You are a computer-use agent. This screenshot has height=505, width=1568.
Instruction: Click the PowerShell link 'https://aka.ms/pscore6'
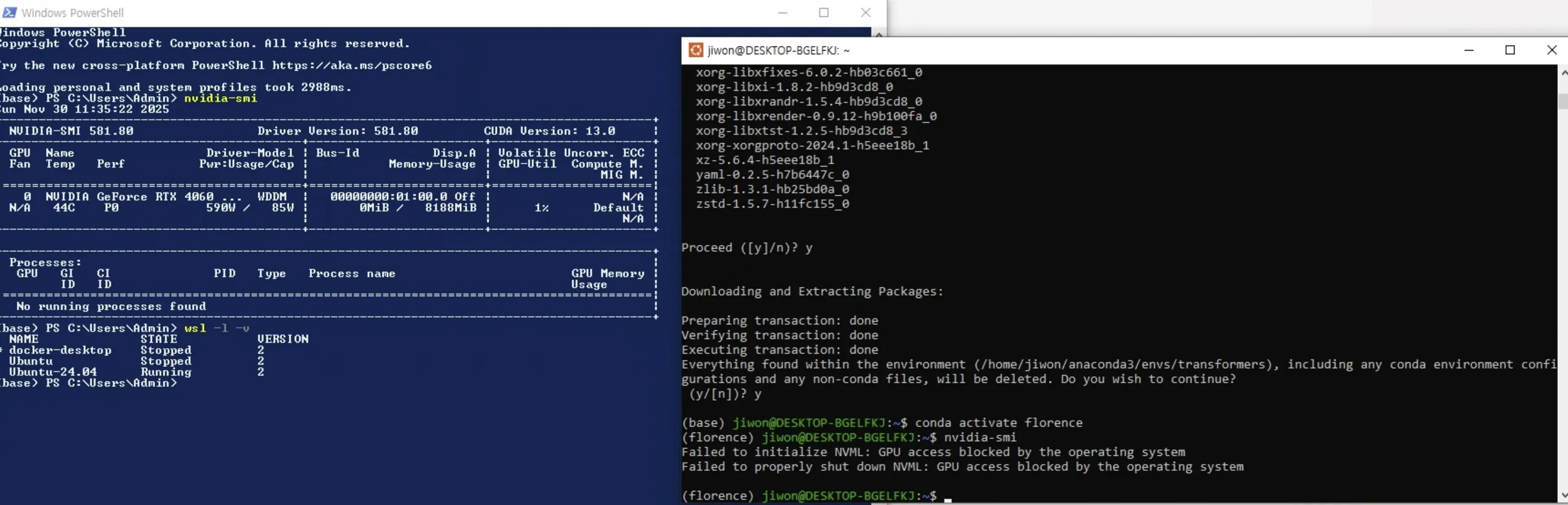[352, 65]
